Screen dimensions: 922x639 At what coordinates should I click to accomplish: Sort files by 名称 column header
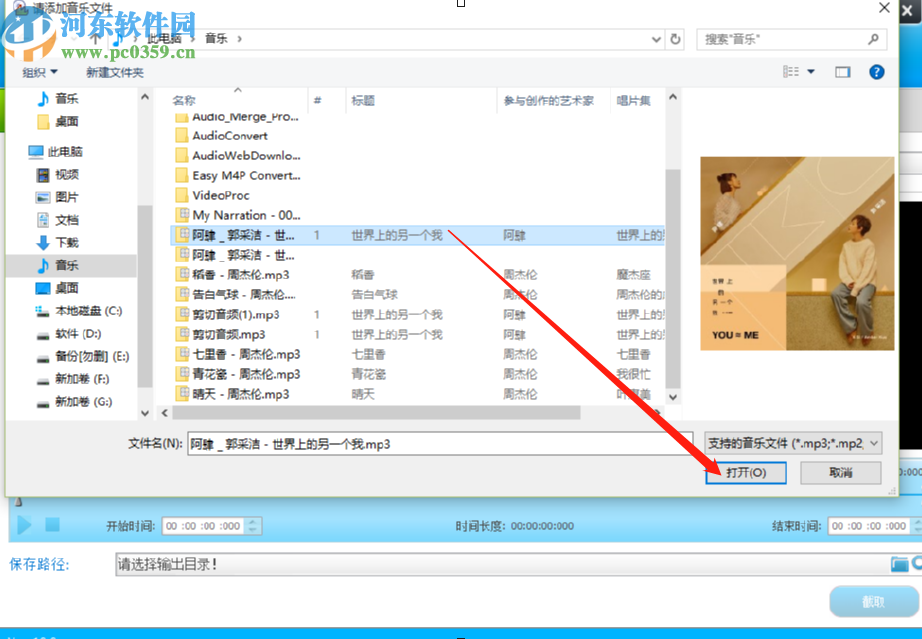[184, 101]
